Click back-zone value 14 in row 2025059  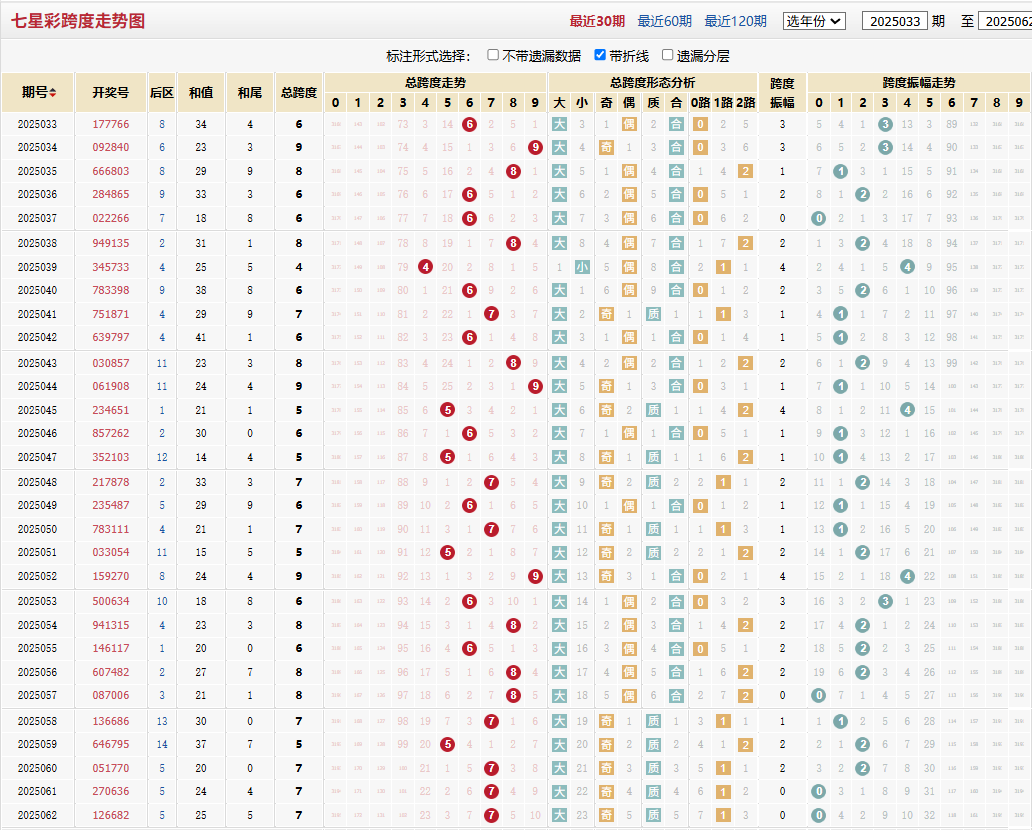pyautogui.click(x=162, y=744)
